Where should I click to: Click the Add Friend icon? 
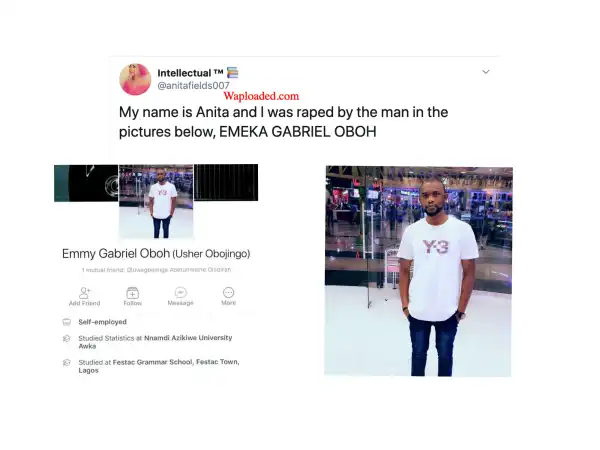[85, 293]
